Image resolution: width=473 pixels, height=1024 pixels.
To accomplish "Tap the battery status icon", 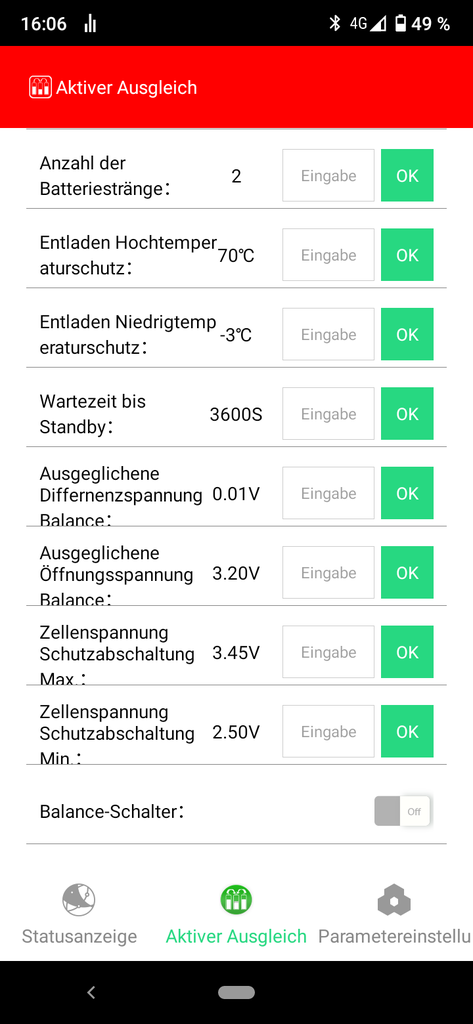I will pyautogui.click(x=401, y=24).
